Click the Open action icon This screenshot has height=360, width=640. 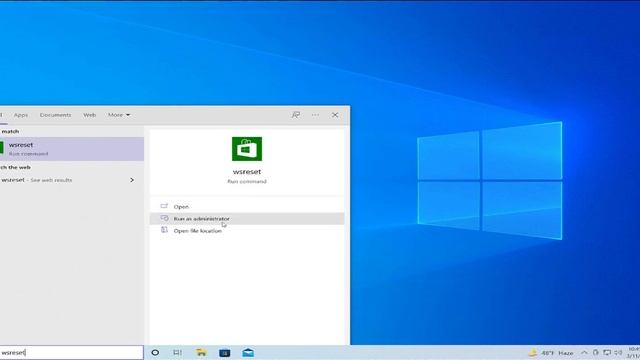tap(164, 206)
